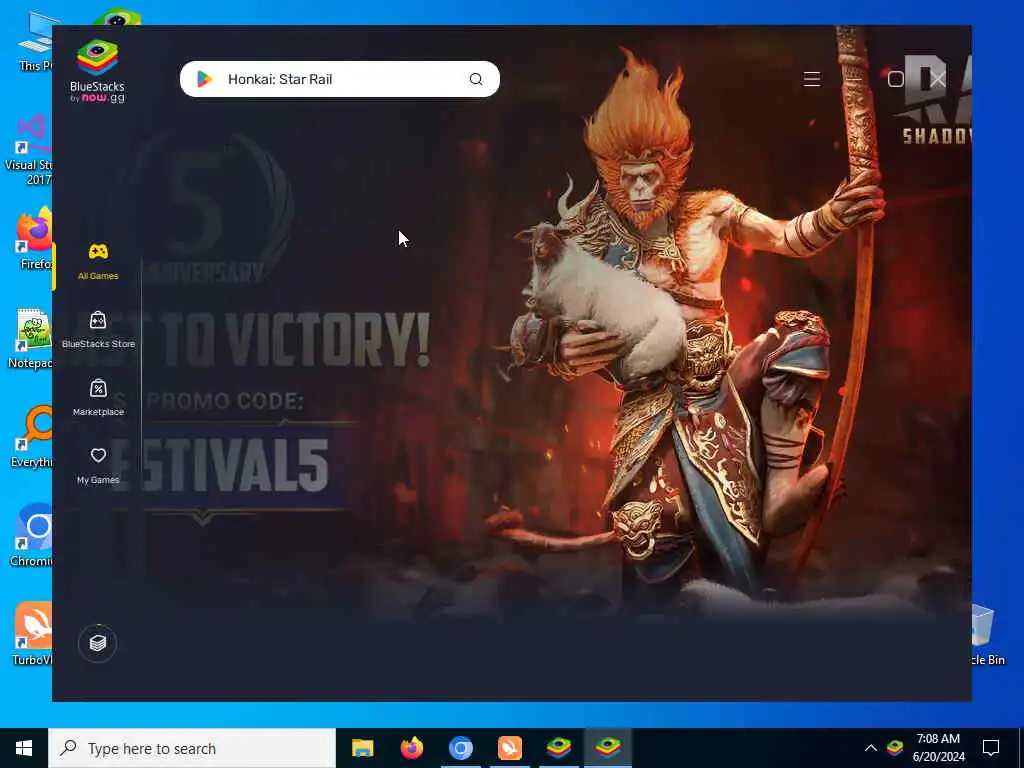The height and width of the screenshot is (768, 1024).
Task: Minimize the BlueStacks window
Action: click(854, 79)
